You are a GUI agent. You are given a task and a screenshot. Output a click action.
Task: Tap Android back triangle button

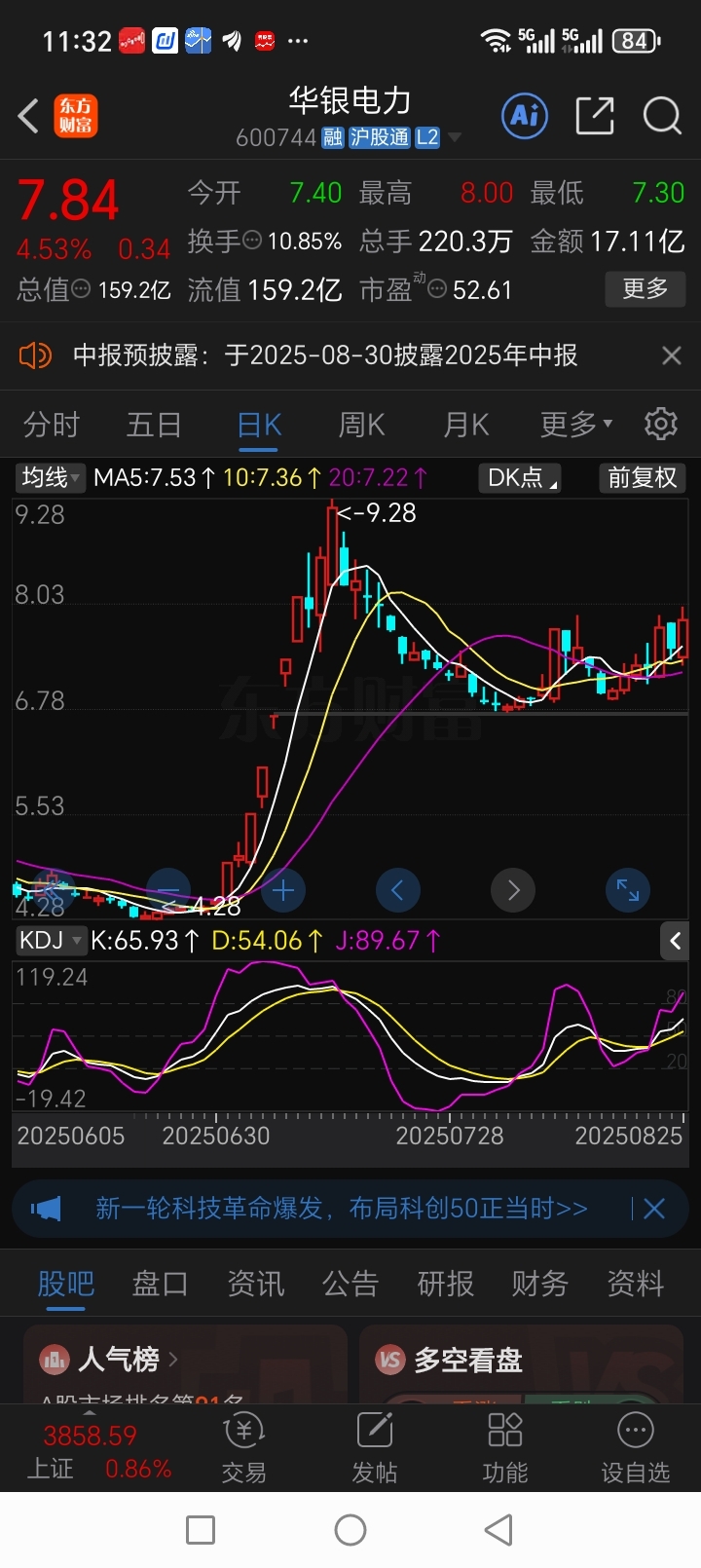click(498, 1530)
